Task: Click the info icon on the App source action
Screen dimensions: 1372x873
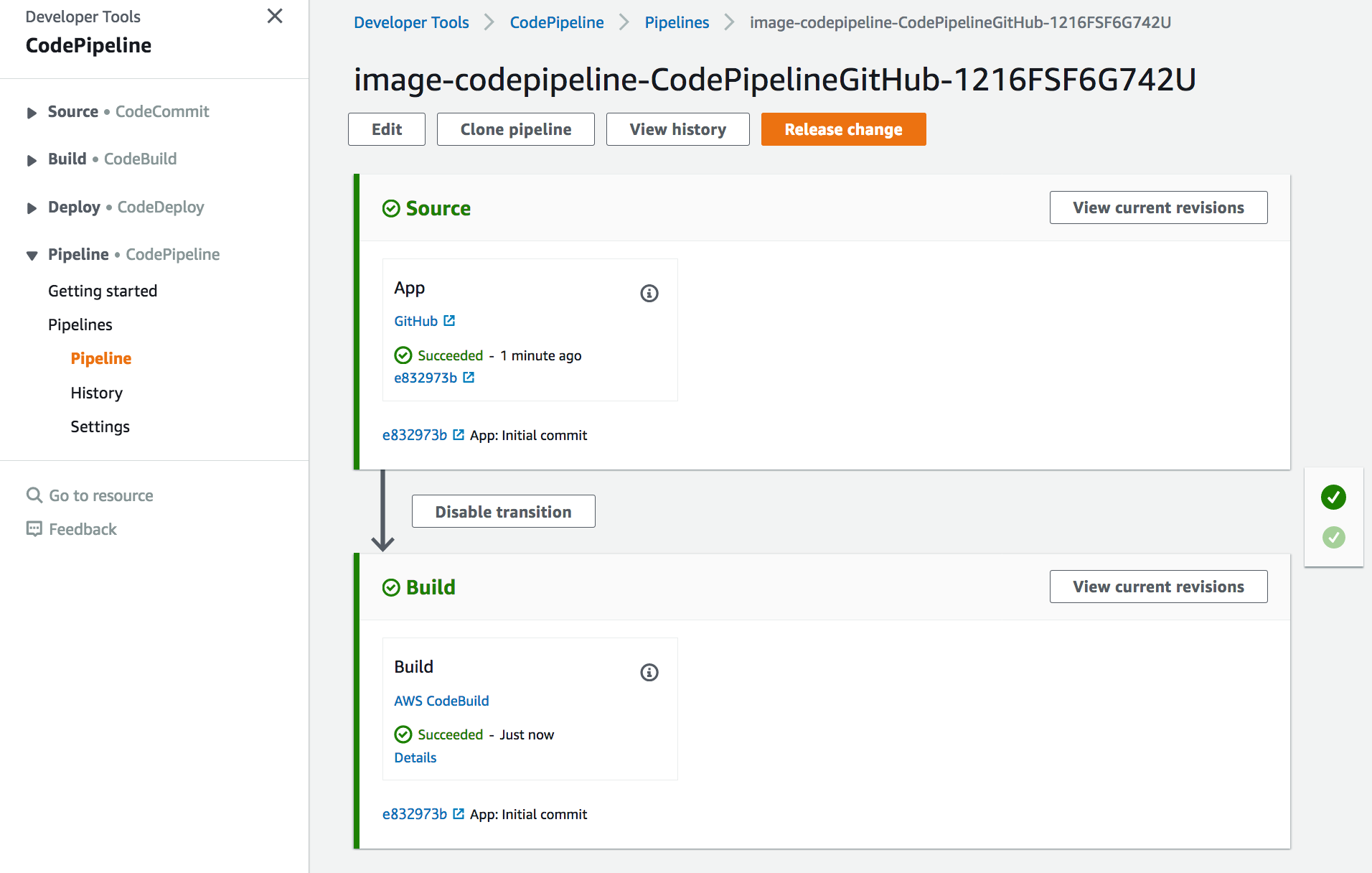Action: tap(649, 293)
